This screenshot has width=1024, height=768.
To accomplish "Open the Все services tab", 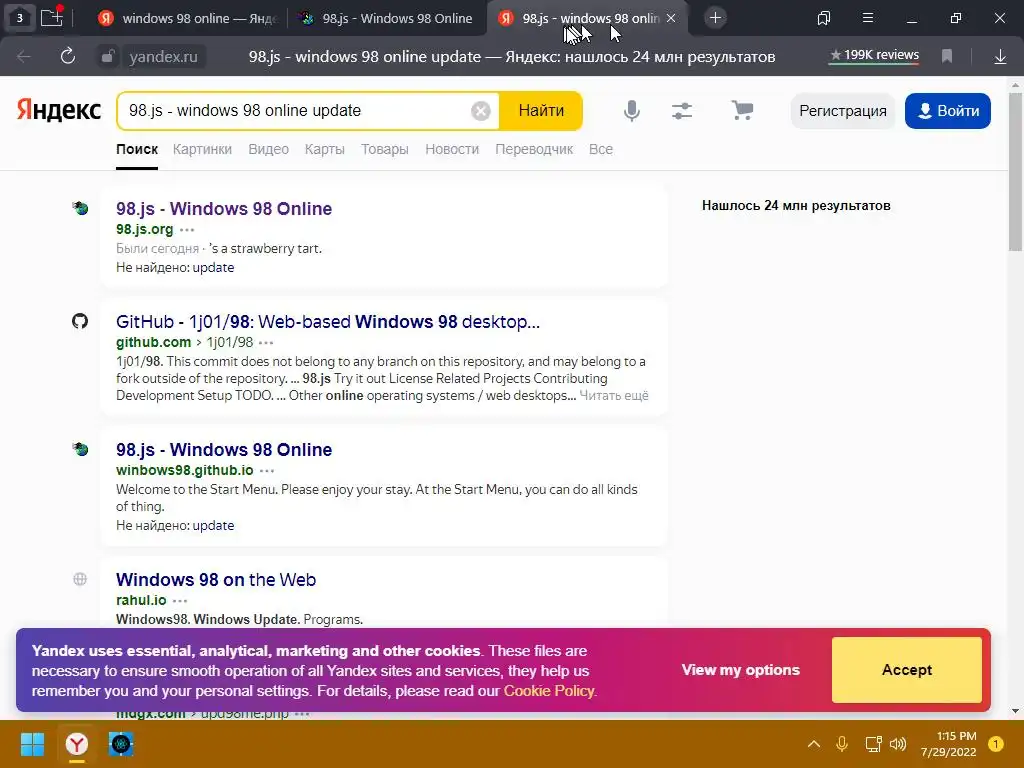I will tap(601, 150).
